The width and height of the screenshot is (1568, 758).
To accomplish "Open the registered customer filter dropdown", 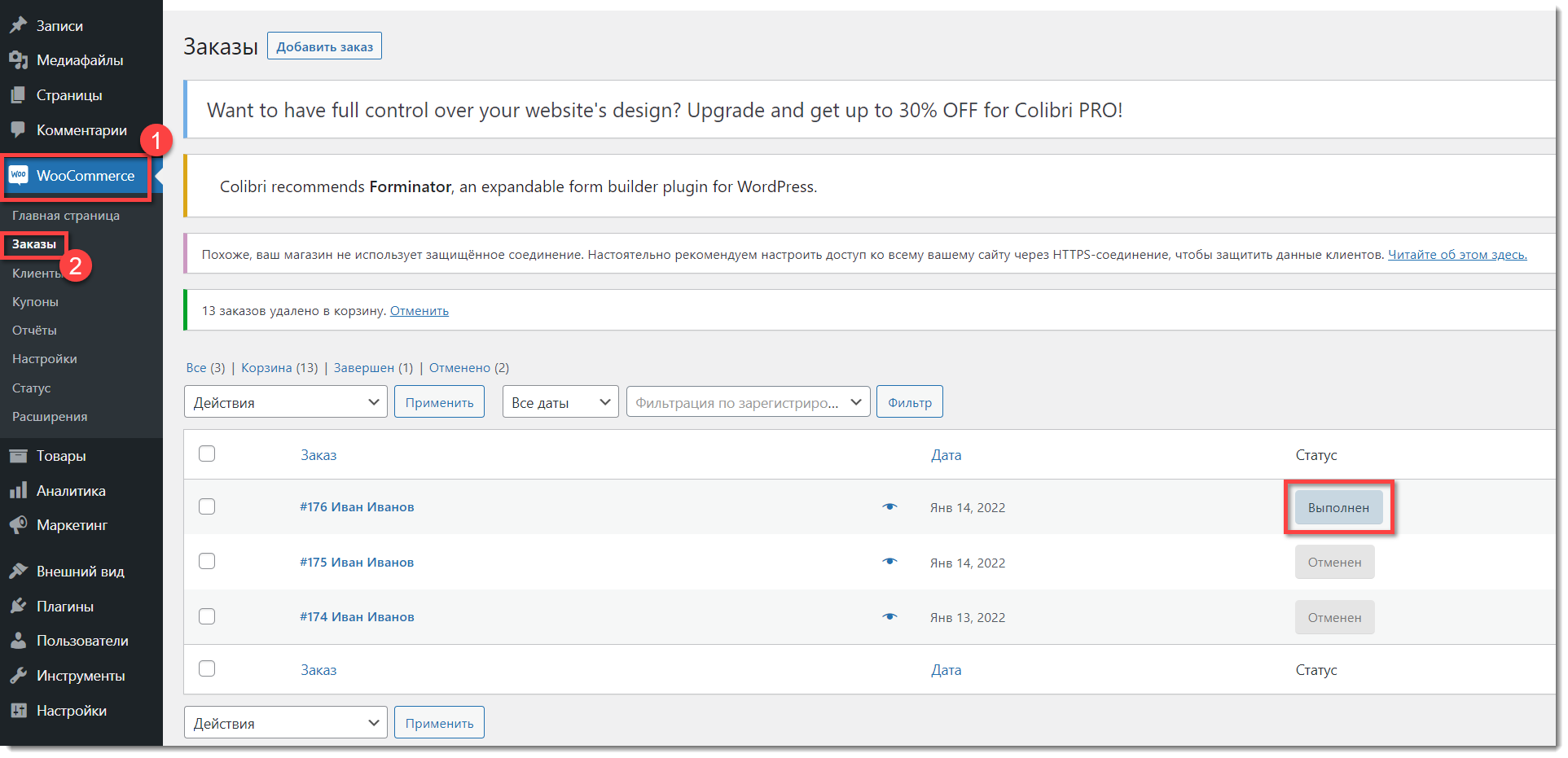I will [748, 402].
